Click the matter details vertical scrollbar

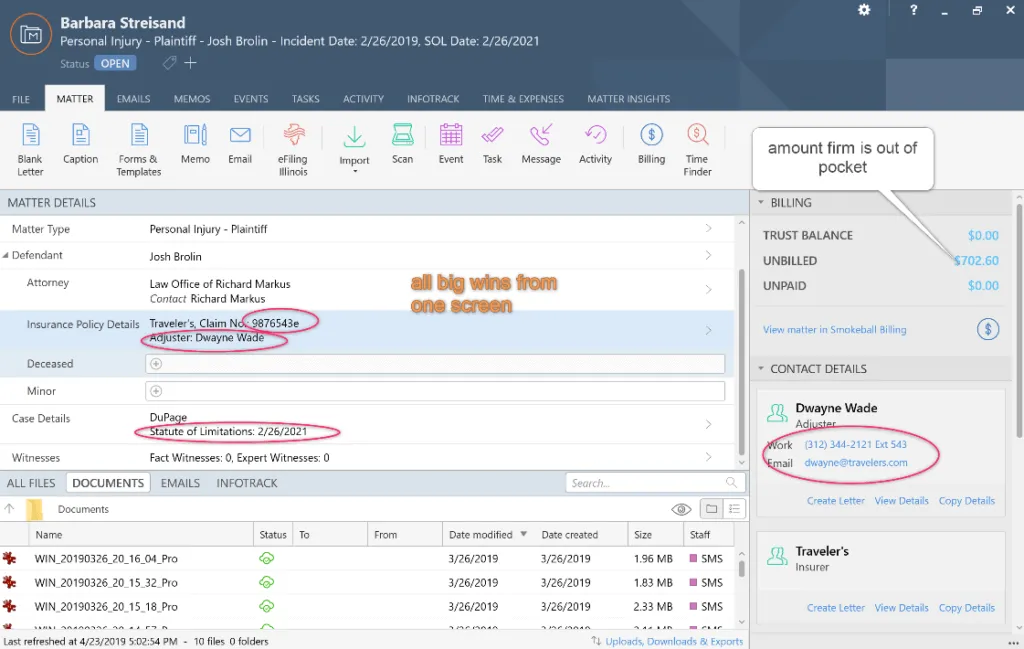pyautogui.click(x=741, y=362)
